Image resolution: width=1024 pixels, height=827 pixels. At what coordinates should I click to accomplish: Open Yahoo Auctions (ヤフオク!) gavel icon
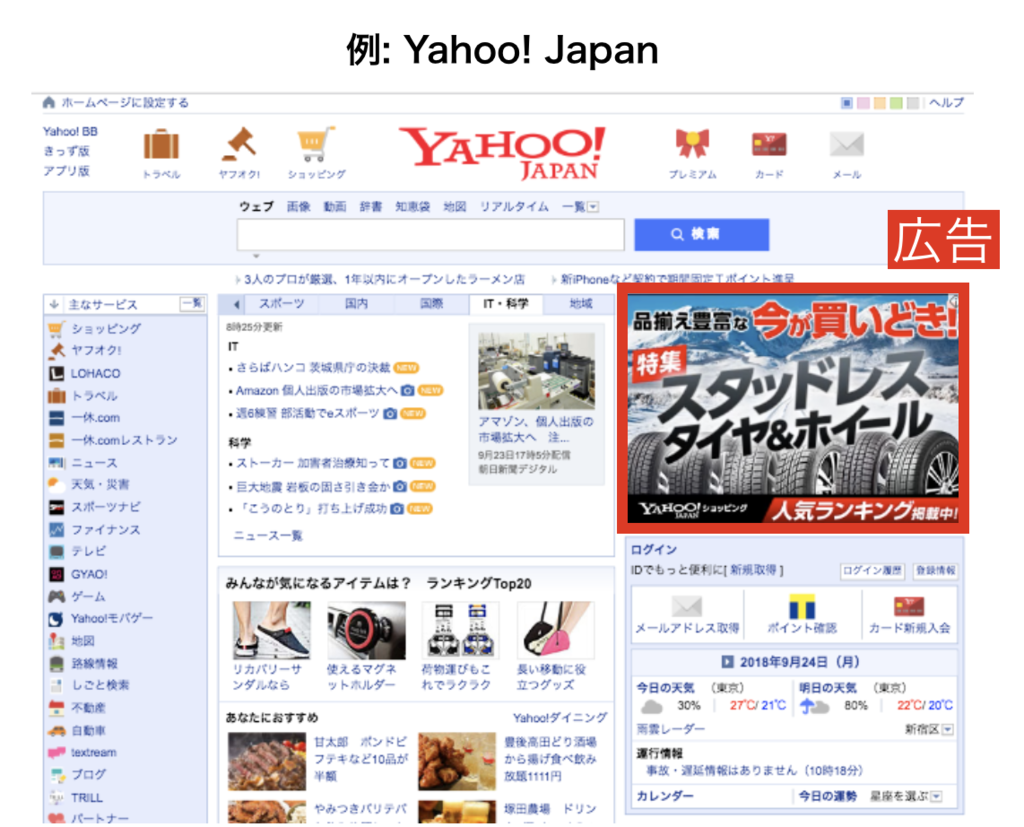coord(239,144)
